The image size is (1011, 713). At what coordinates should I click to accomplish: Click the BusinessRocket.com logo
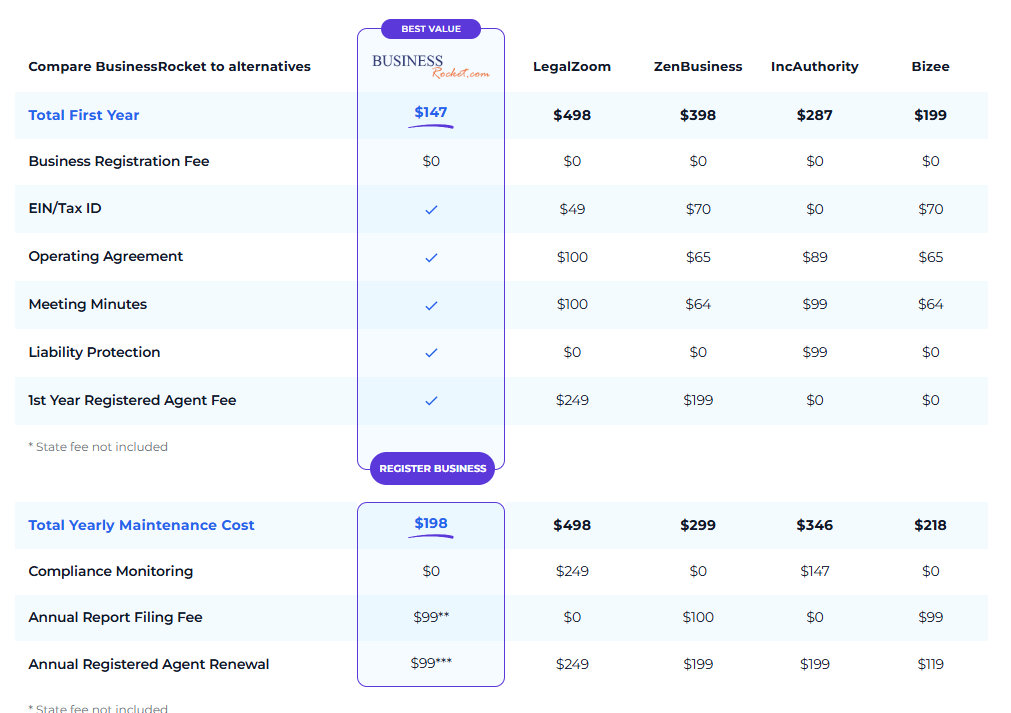tap(431, 66)
